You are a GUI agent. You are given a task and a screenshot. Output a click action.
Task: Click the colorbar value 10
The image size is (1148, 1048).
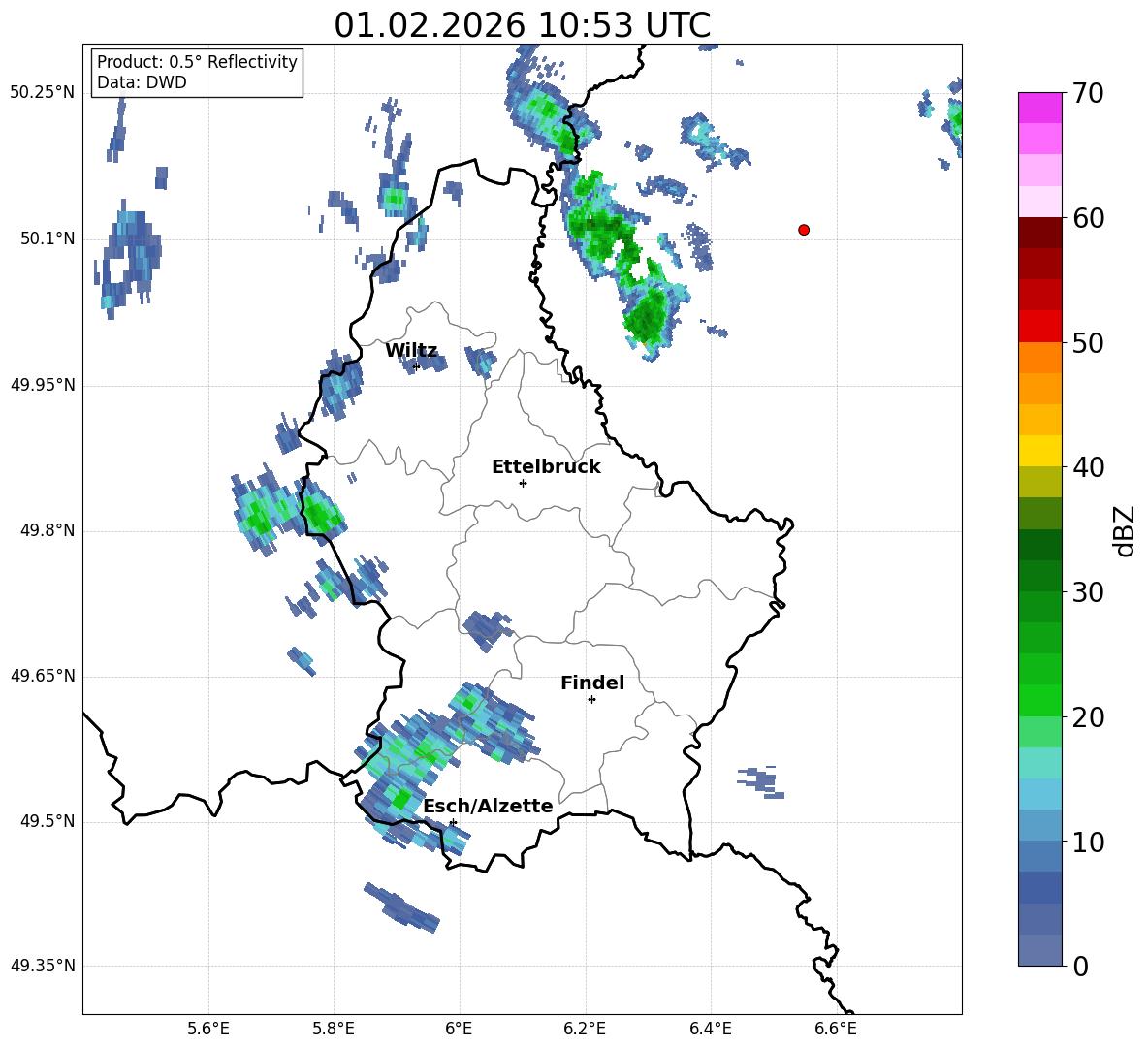click(1088, 842)
